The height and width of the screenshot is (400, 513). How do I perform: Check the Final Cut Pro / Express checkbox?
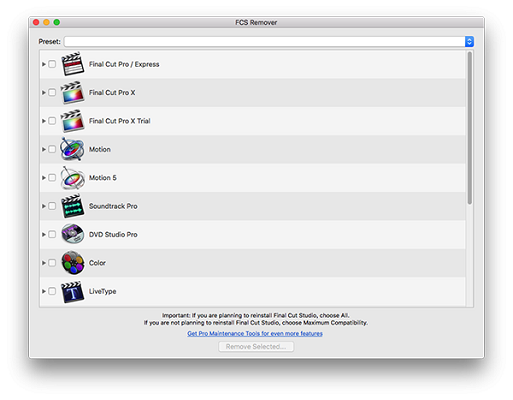tap(52, 64)
